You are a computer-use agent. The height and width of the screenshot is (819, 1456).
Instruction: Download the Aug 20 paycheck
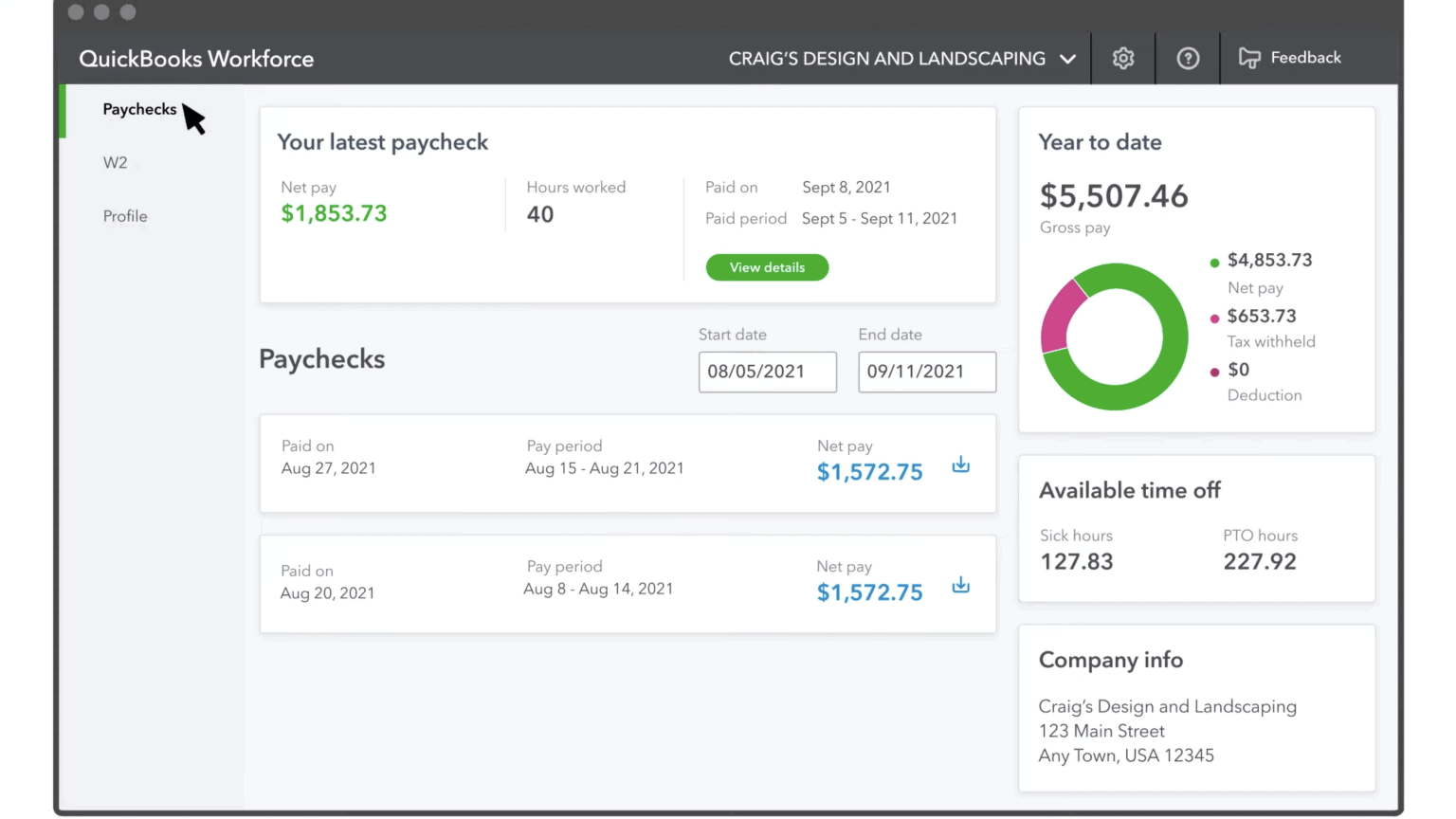[960, 585]
